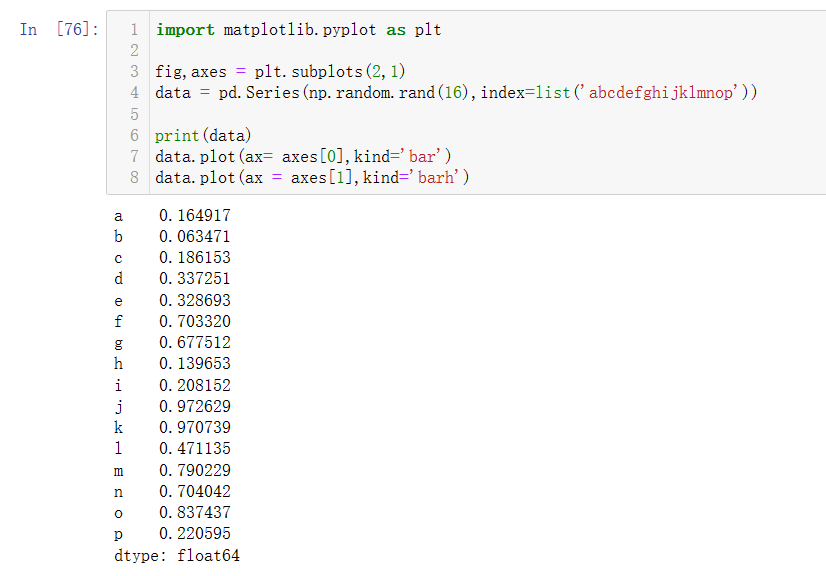Click line number 8 in the gutter

pyautogui.click(x=134, y=178)
